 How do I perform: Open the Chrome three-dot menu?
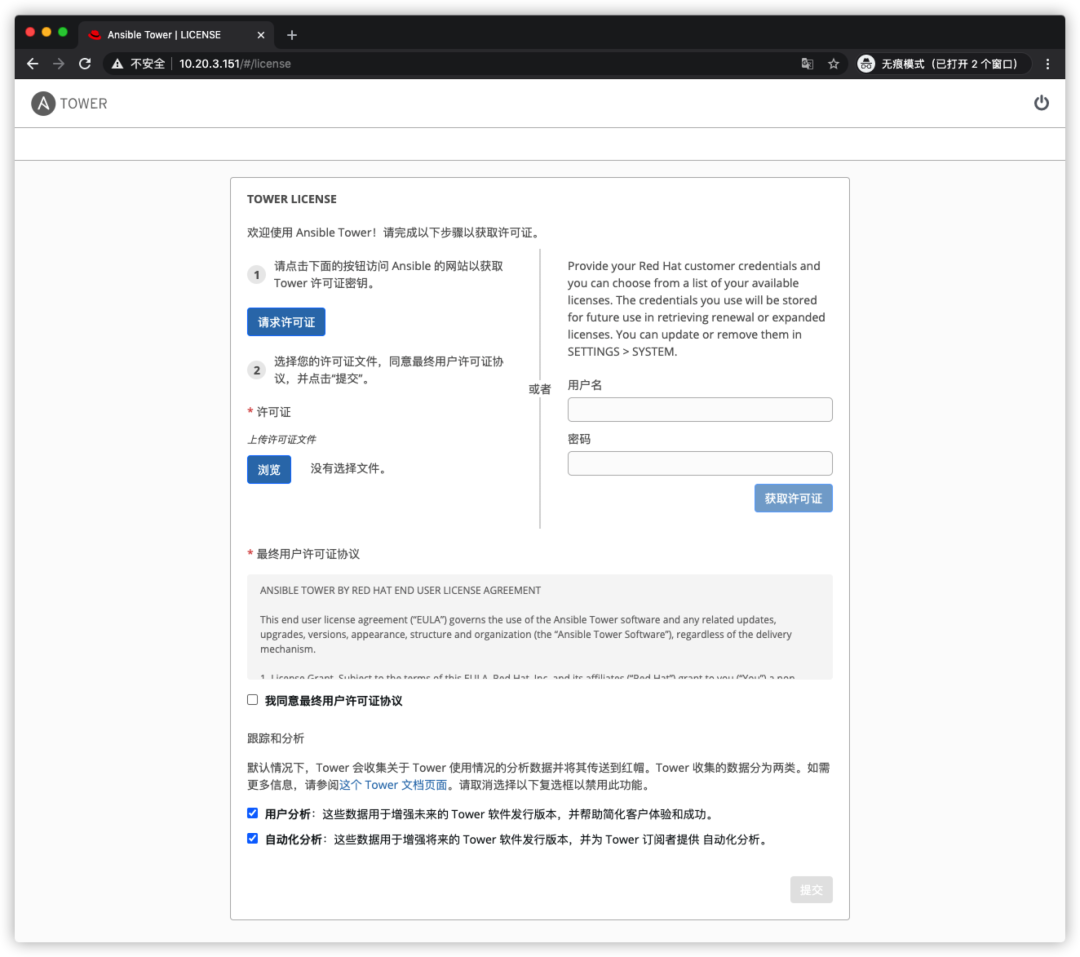pos(1047,62)
